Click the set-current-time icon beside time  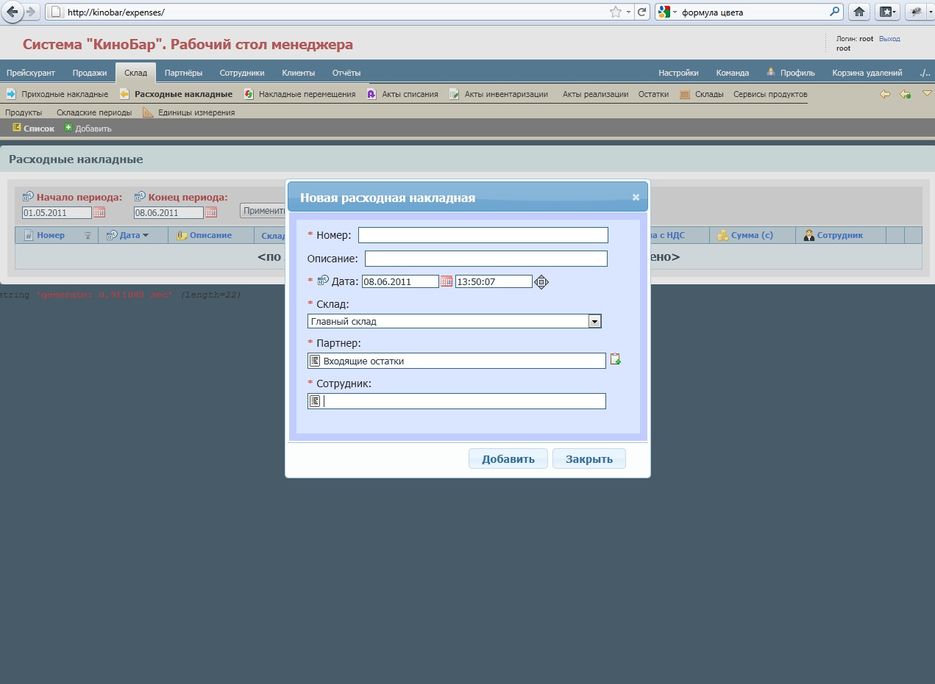click(x=541, y=281)
